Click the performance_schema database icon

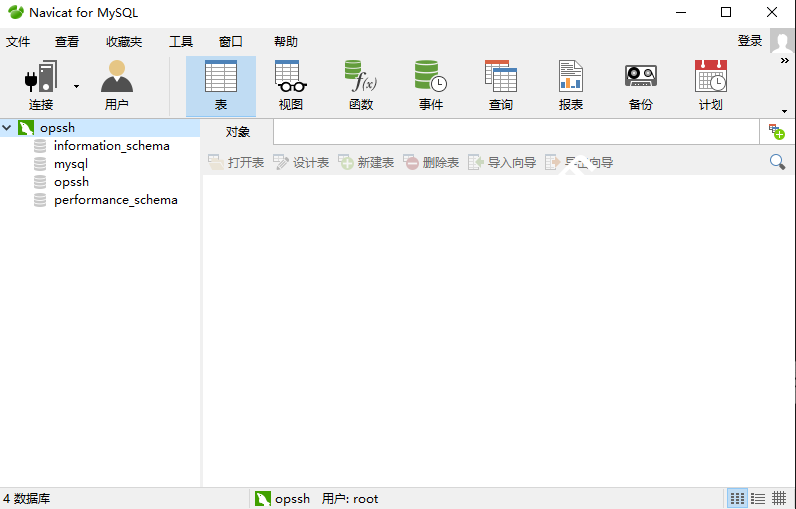pyautogui.click(x=40, y=200)
